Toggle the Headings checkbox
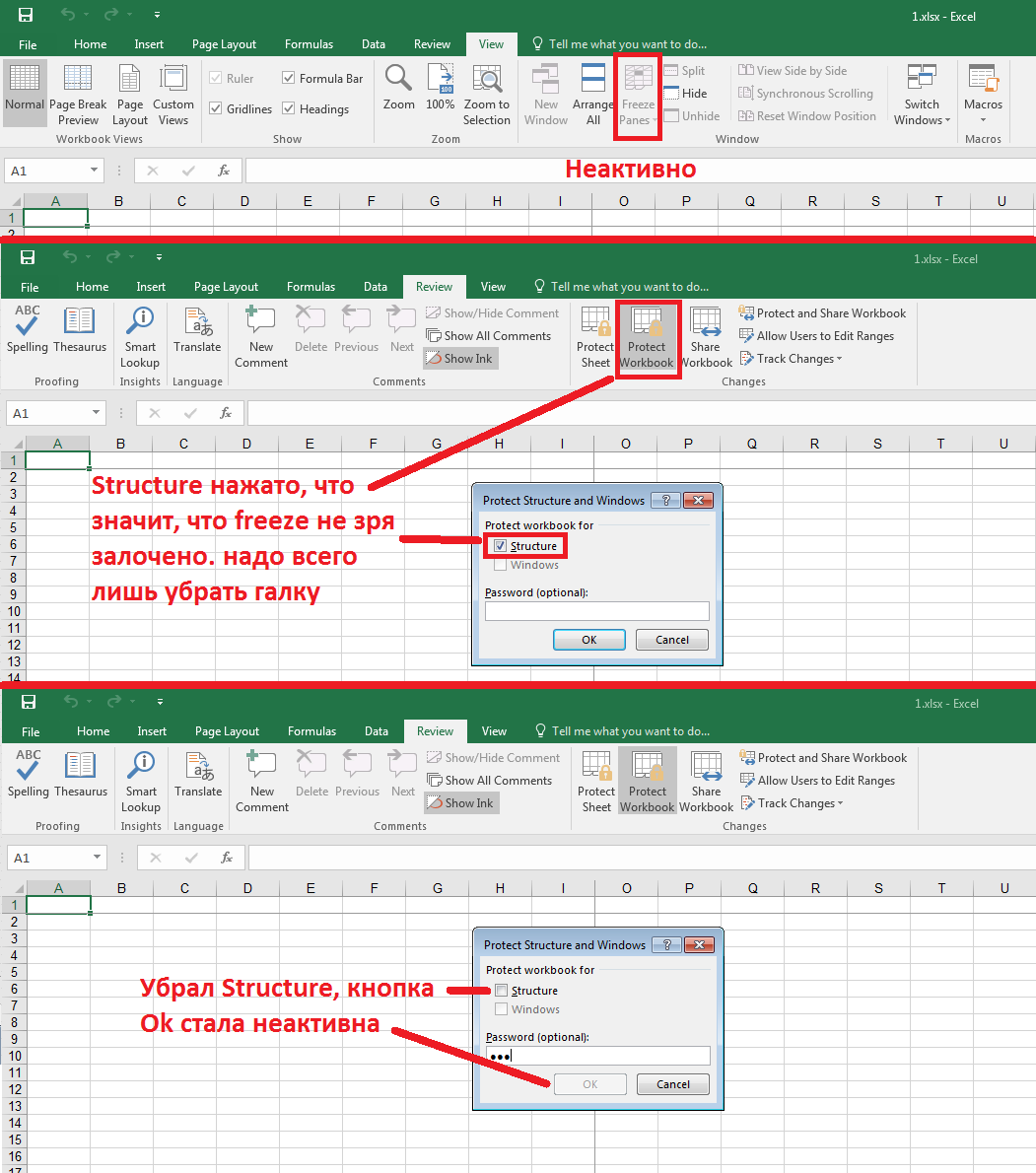Image resolution: width=1036 pixels, height=1173 pixels. click(x=288, y=108)
